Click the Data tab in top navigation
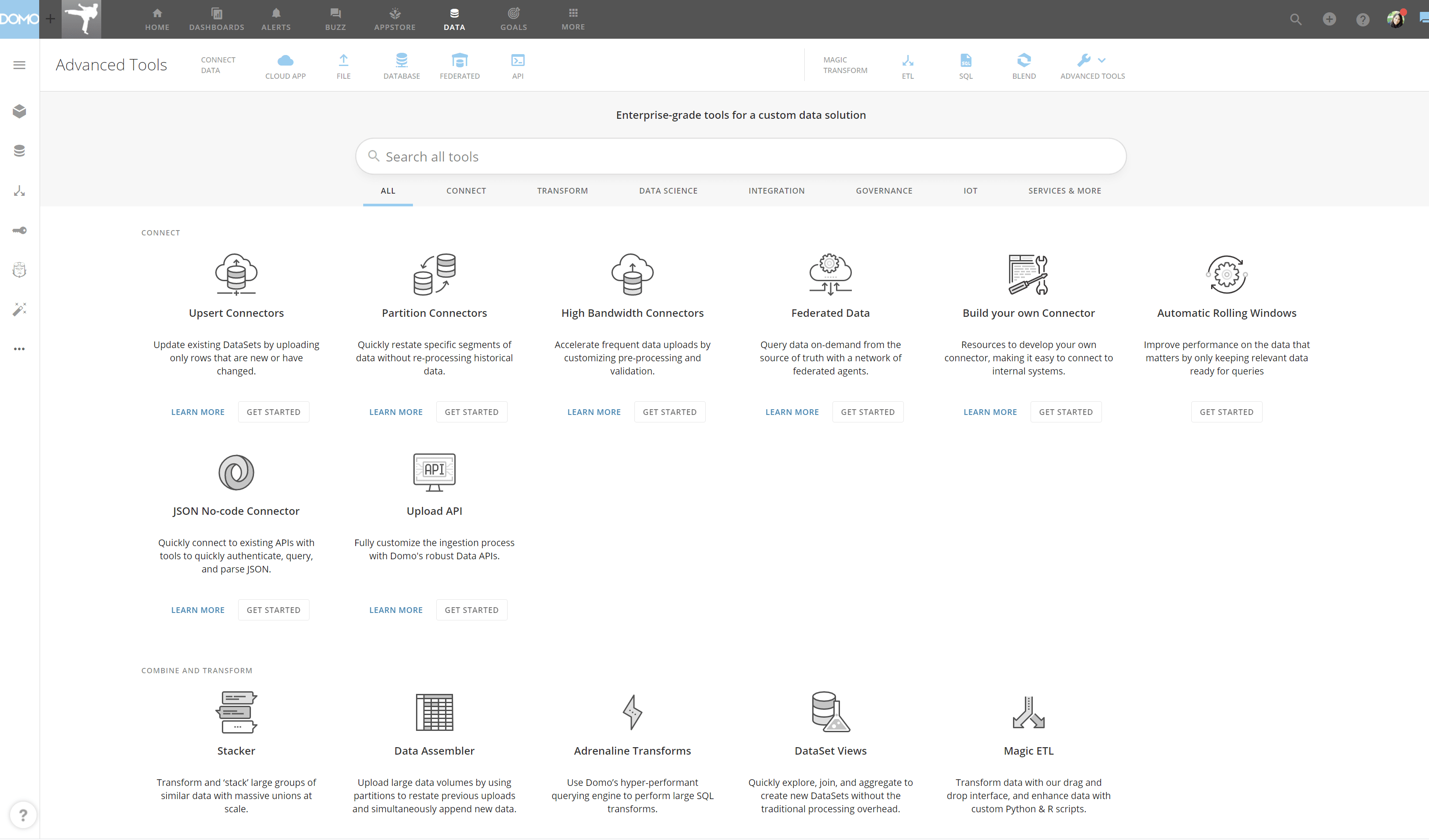The width and height of the screenshot is (1429, 840). point(454,19)
